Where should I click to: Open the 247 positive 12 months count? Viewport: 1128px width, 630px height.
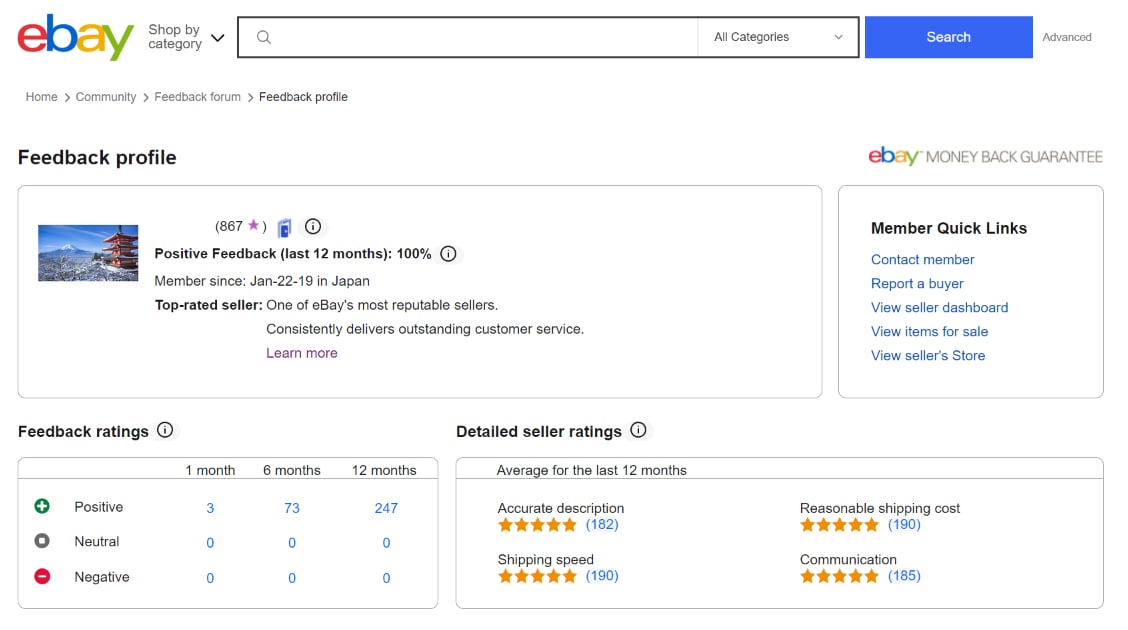pos(386,508)
